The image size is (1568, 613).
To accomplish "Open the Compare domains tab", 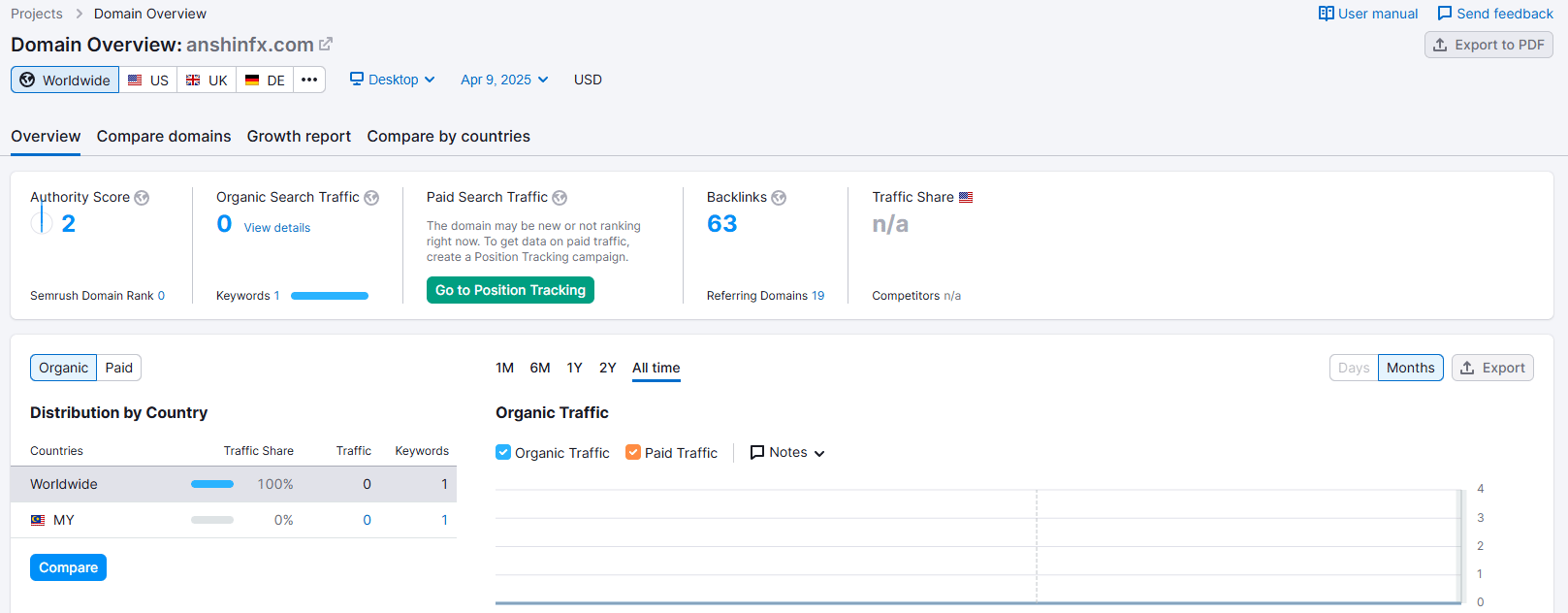I will click(x=164, y=137).
